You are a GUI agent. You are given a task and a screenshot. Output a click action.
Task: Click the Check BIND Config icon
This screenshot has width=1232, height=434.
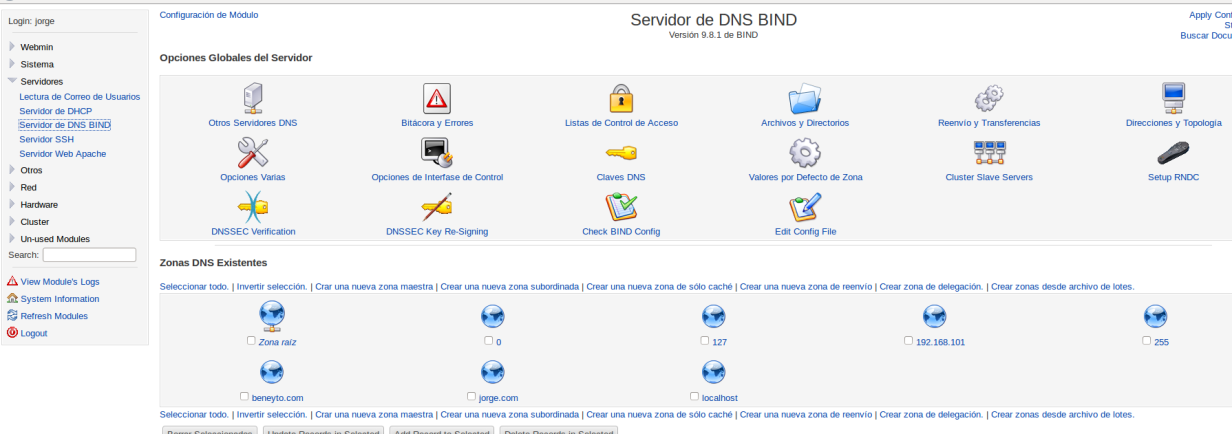621,207
